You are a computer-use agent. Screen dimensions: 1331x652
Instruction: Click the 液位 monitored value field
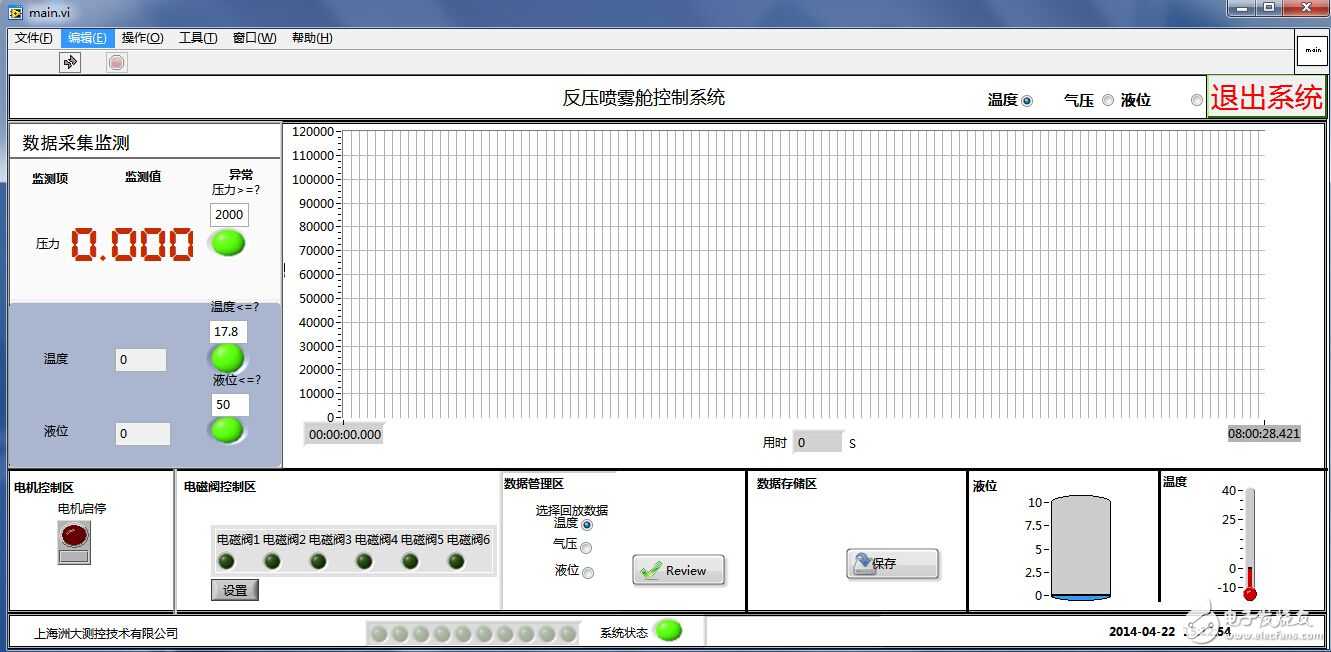142,434
